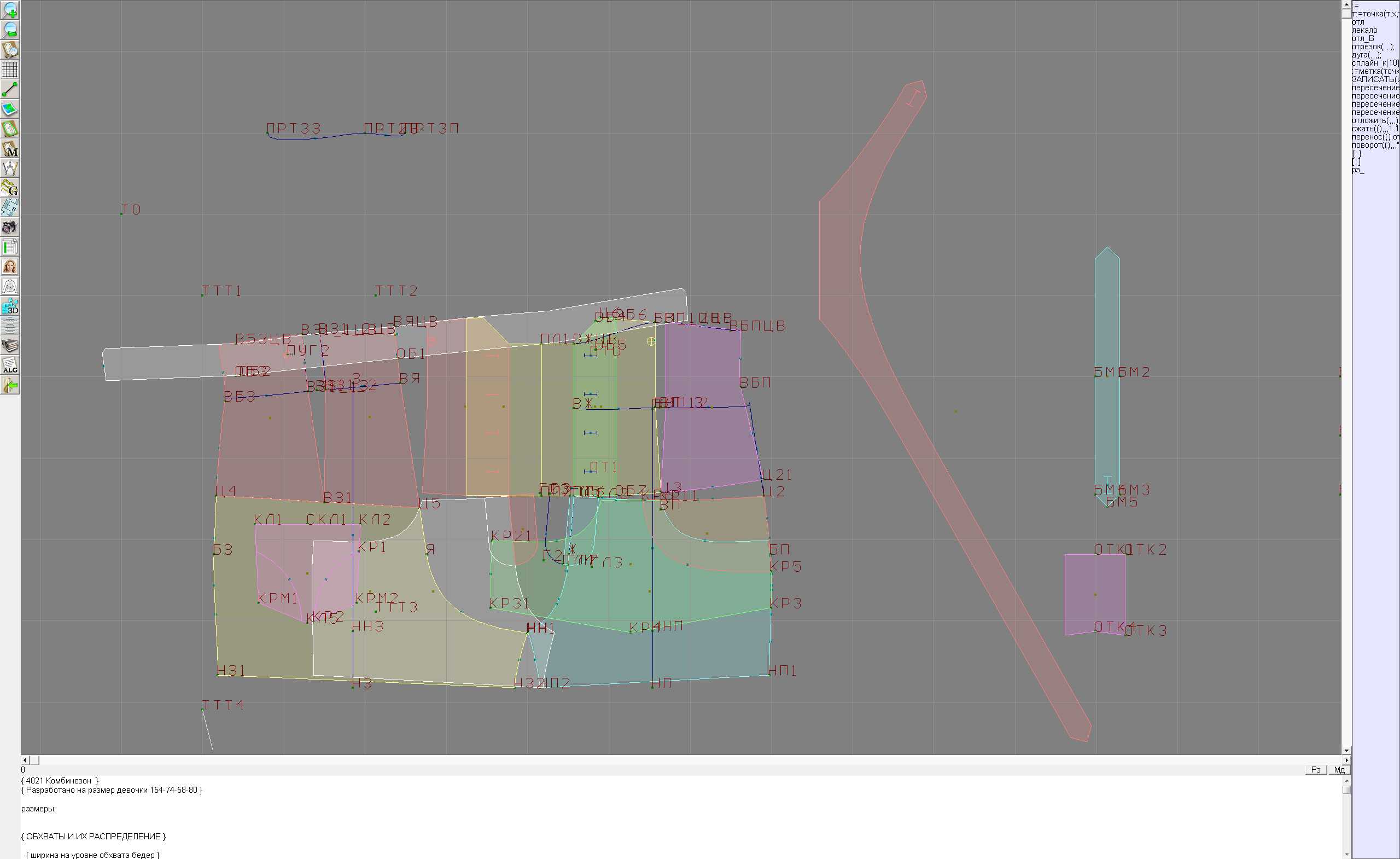Screen dimensions: 1400x859
Task: Click the canvas vertical scrollbar up arrow
Action: [1346, 4]
